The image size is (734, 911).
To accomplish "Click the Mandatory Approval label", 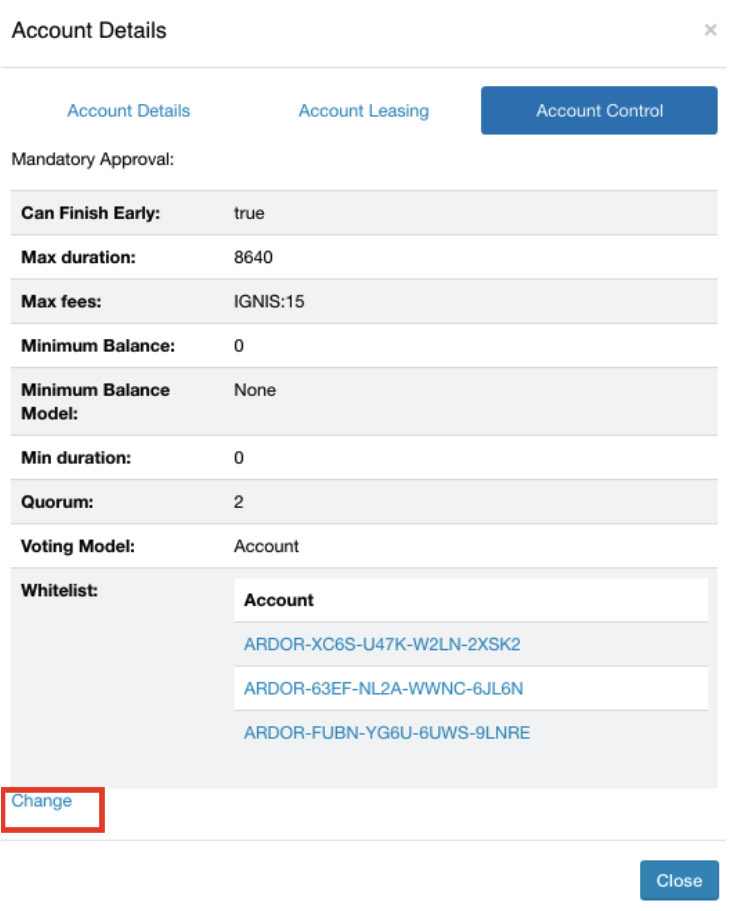I will pos(93,158).
